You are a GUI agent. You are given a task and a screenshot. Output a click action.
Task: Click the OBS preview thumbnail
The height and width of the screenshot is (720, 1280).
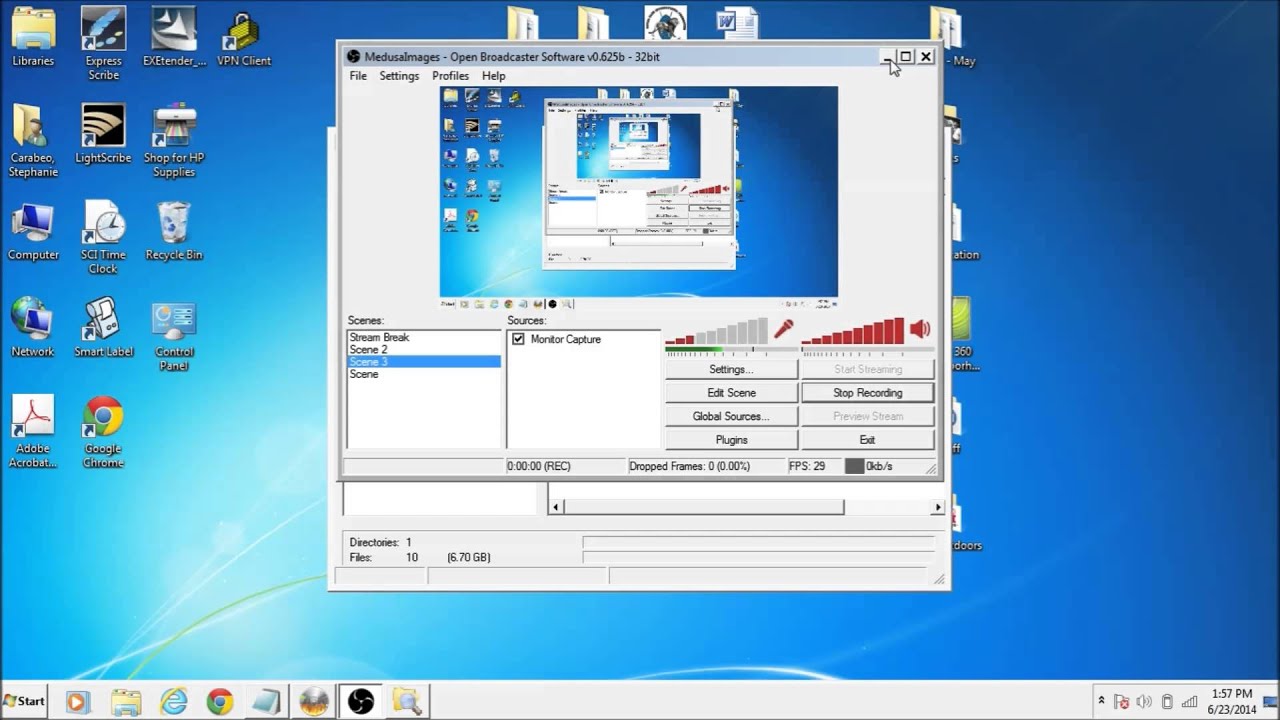pos(639,197)
